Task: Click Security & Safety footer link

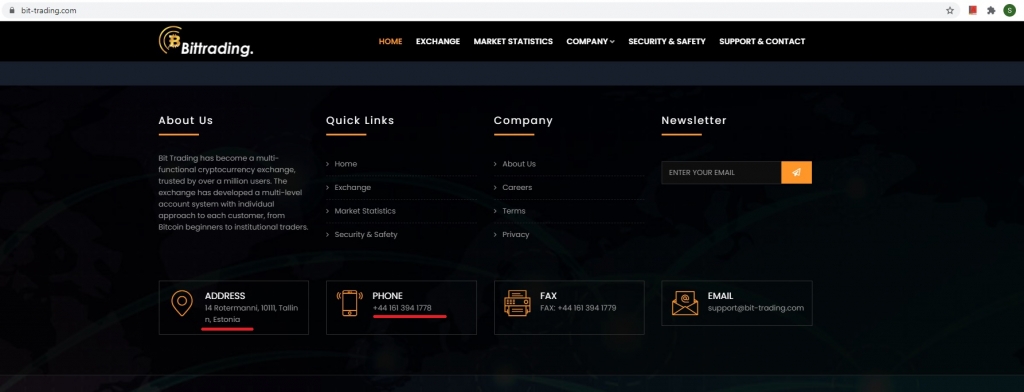Action: point(366,235)
